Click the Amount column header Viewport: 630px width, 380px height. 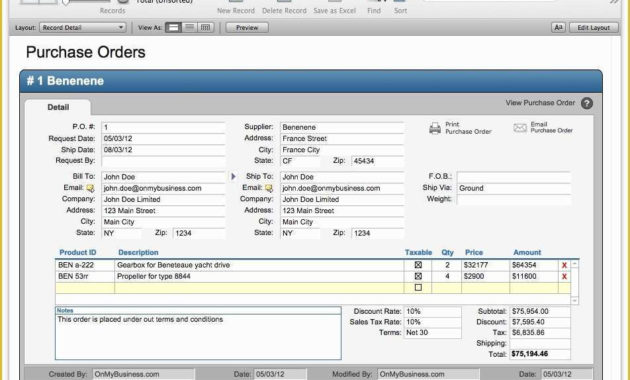[527, 252]
